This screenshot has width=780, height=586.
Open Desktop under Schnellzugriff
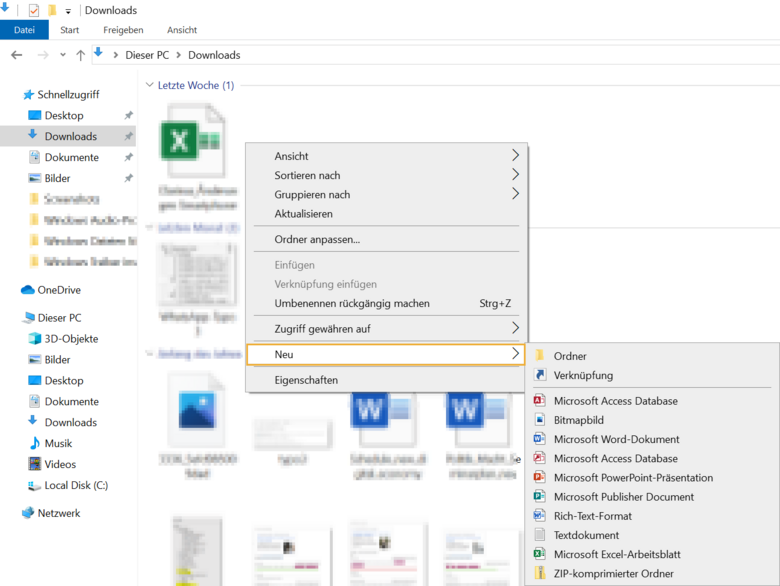(64, 115)
